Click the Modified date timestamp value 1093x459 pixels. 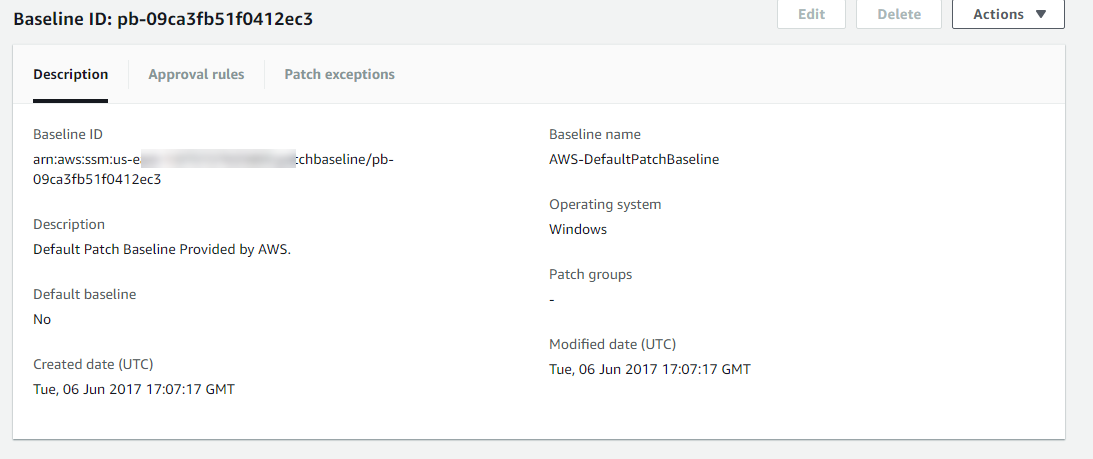(x=650, y=369)
